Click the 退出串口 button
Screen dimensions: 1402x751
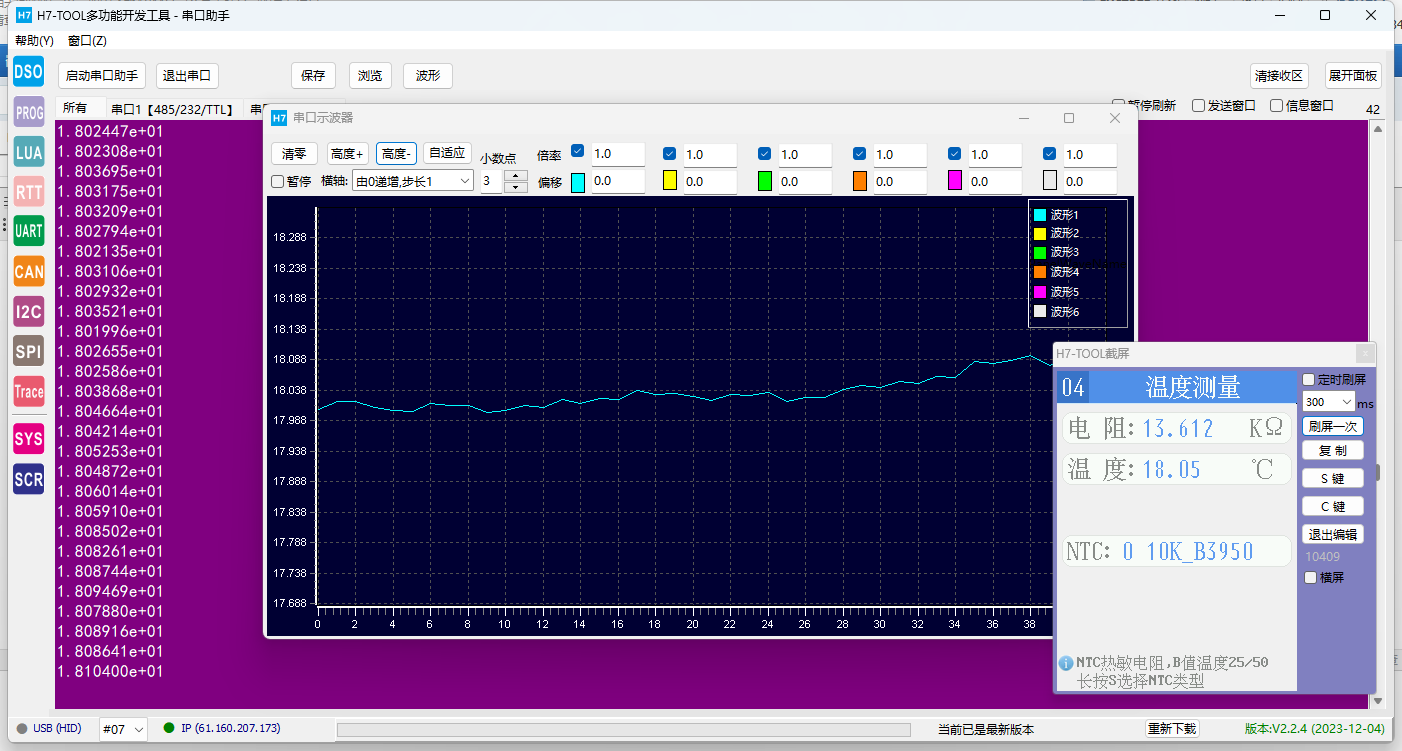[x=187, y=76]
